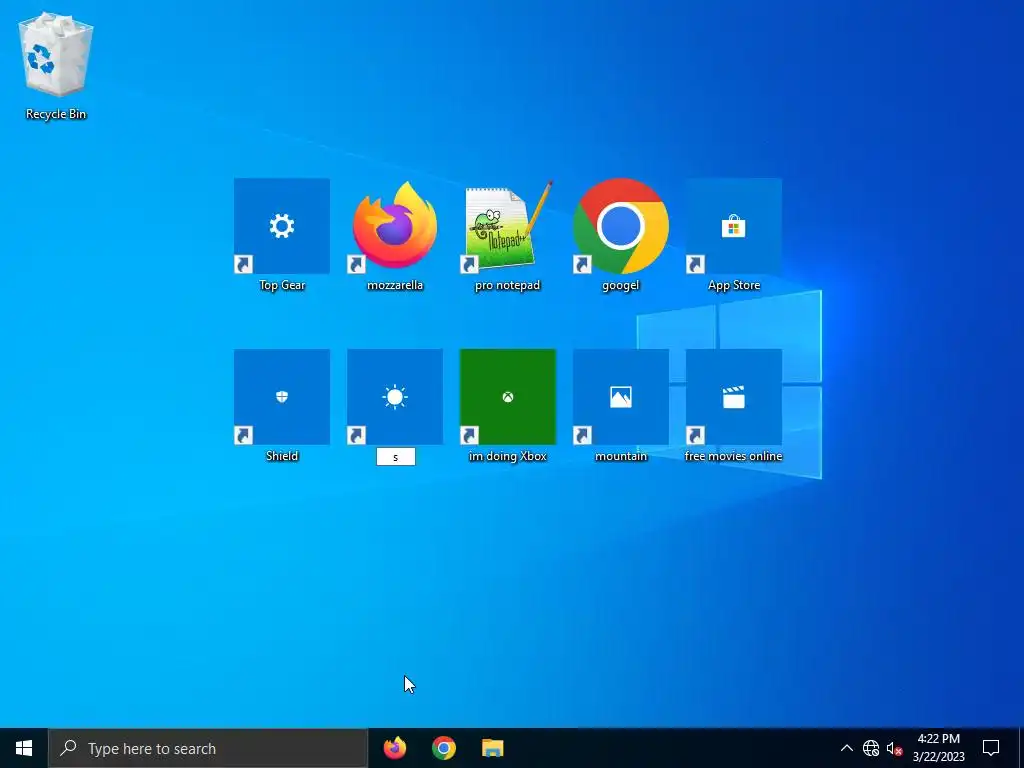Click the 'Recycle Bin' label text
The height and width of the screenshot is (768, 1024).
click(56, 114)
